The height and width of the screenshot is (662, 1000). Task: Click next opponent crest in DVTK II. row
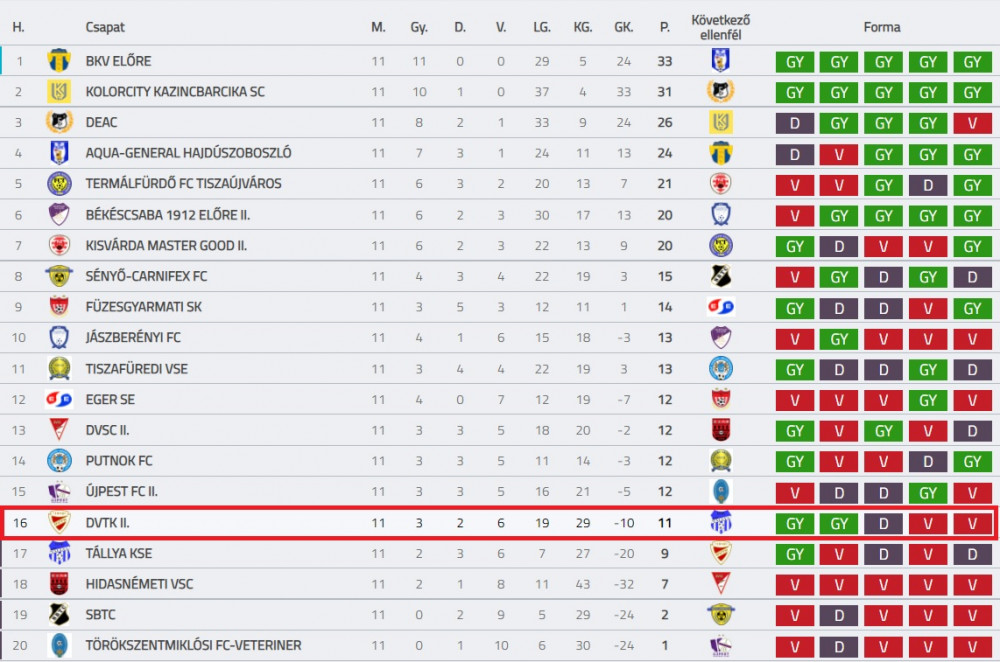(x=720, y=522)
